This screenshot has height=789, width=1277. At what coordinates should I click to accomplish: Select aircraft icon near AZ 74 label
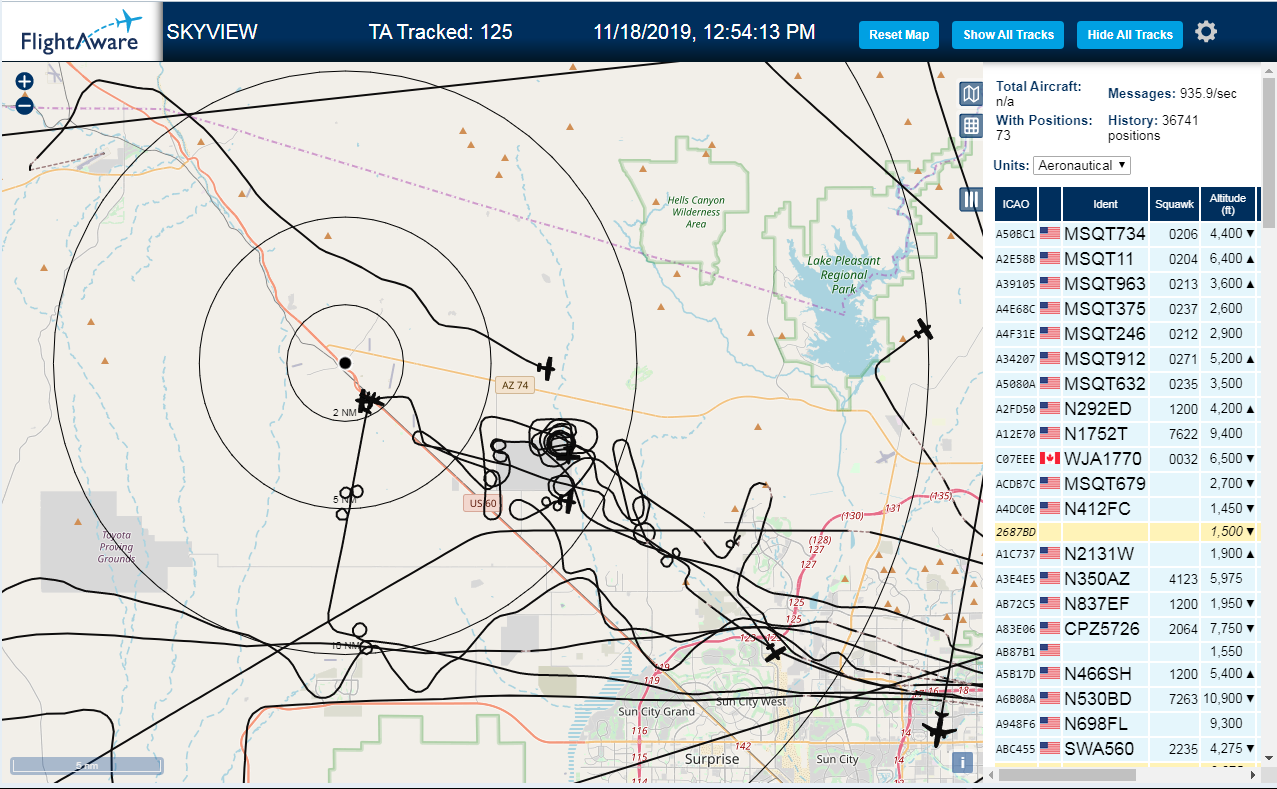point(545,368)
